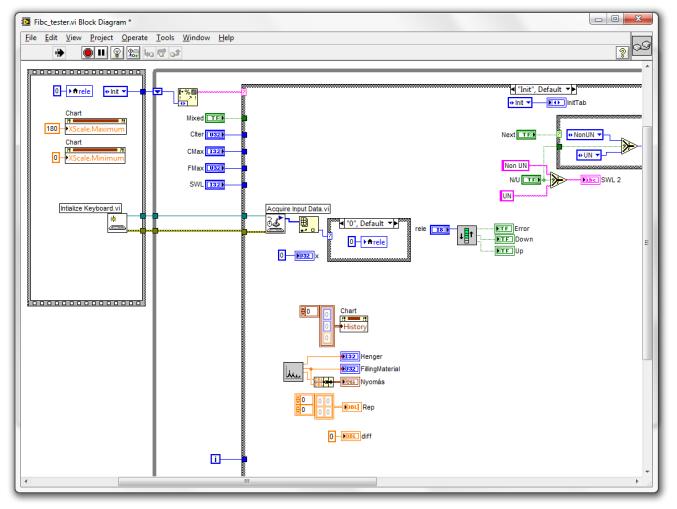The height and width of the screenshot is (509, 677).
Task: Select the Henger indicator terminal
Action: [350, 356]
